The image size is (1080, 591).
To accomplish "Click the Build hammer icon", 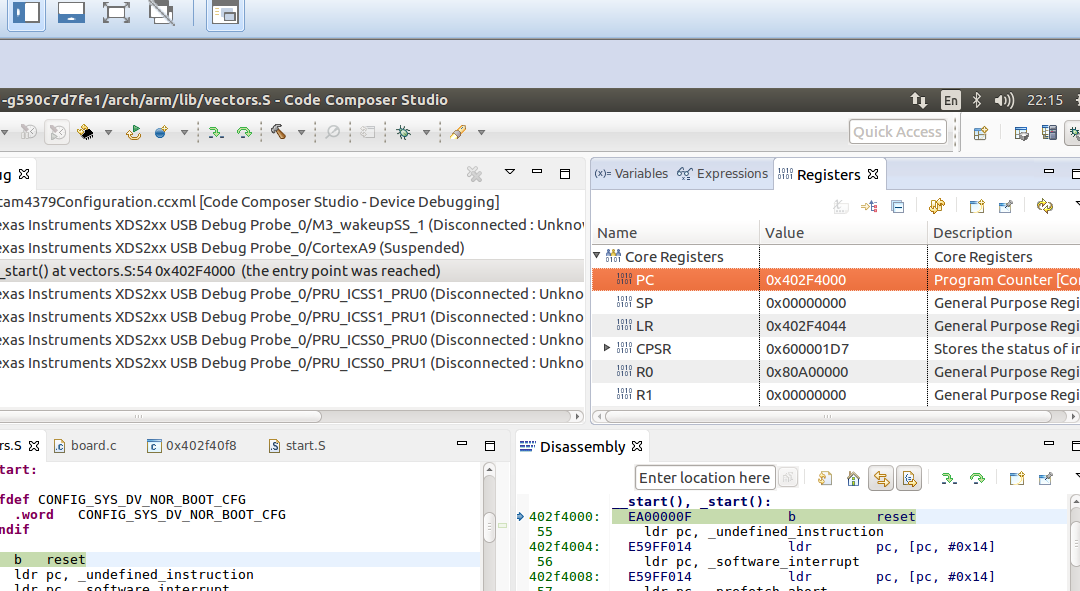I will tap(278, 132).
